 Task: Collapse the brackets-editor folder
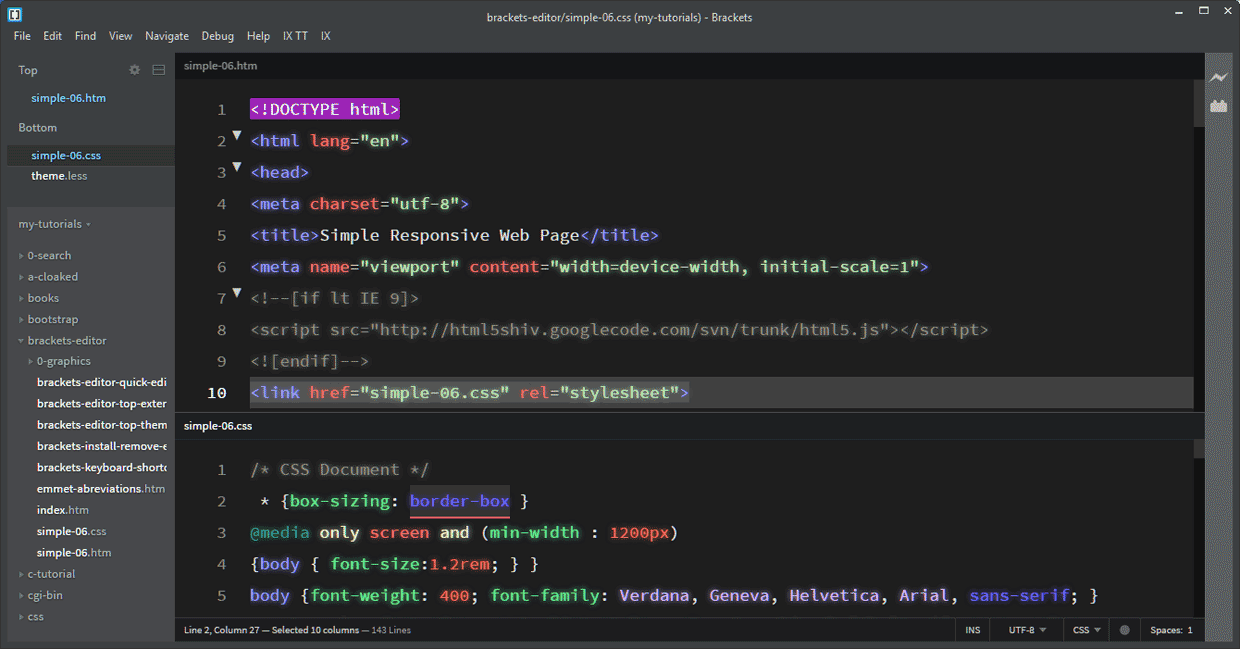point(66,340)
